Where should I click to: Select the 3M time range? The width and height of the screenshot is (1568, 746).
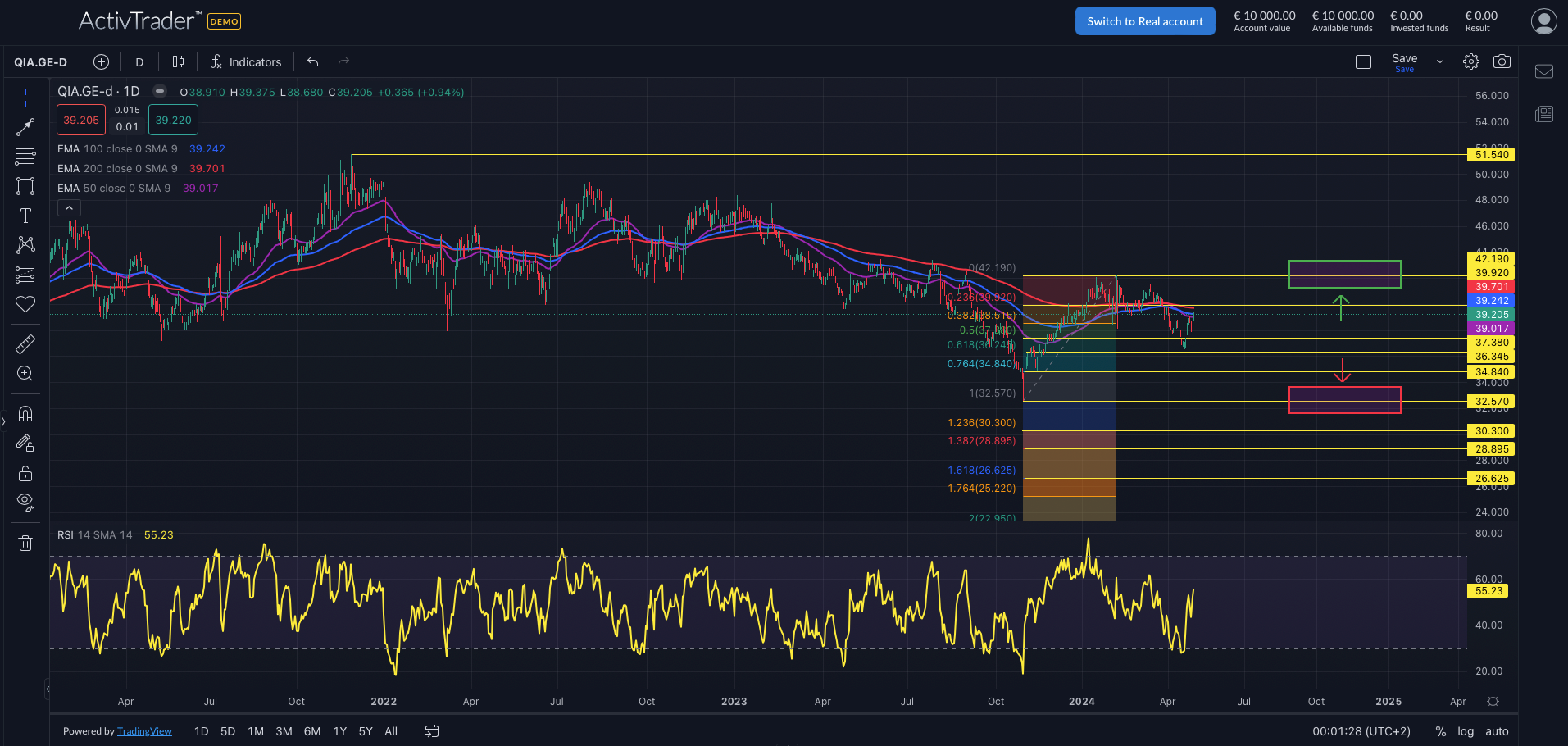(x=284, y=731)
